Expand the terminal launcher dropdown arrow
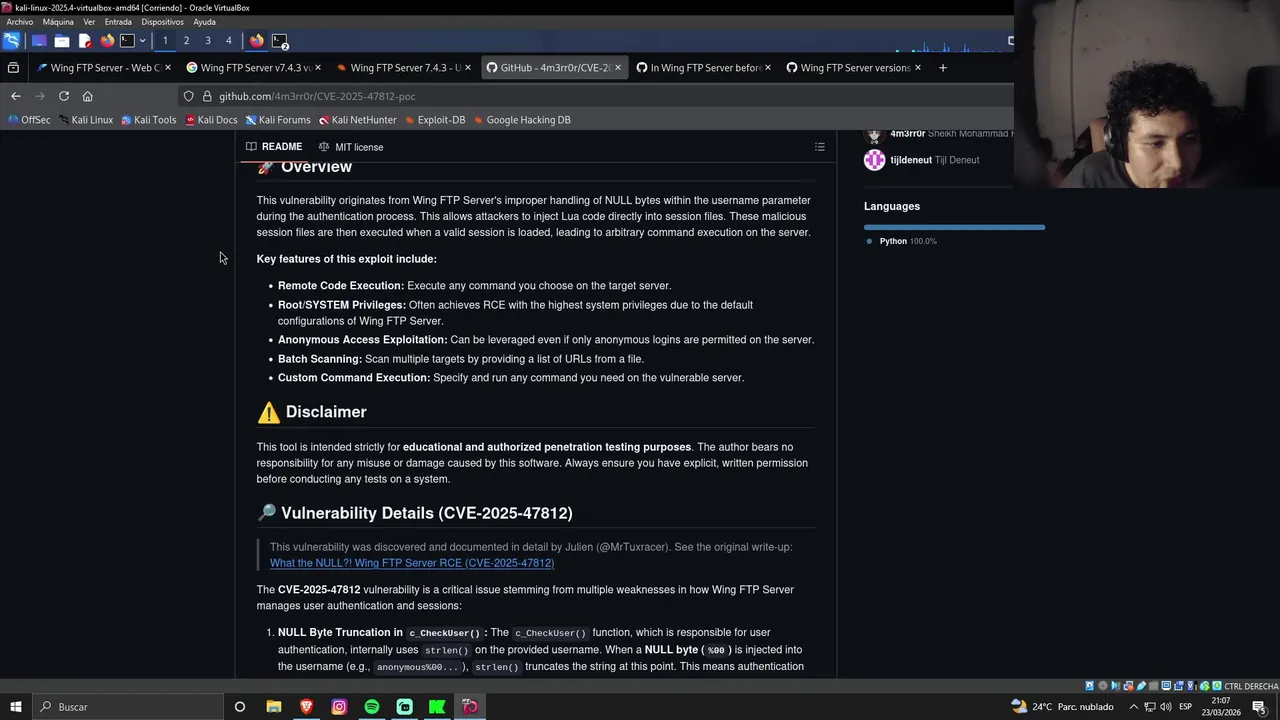The width and height of the screenshot is (1280, 720). pos(142,41)
